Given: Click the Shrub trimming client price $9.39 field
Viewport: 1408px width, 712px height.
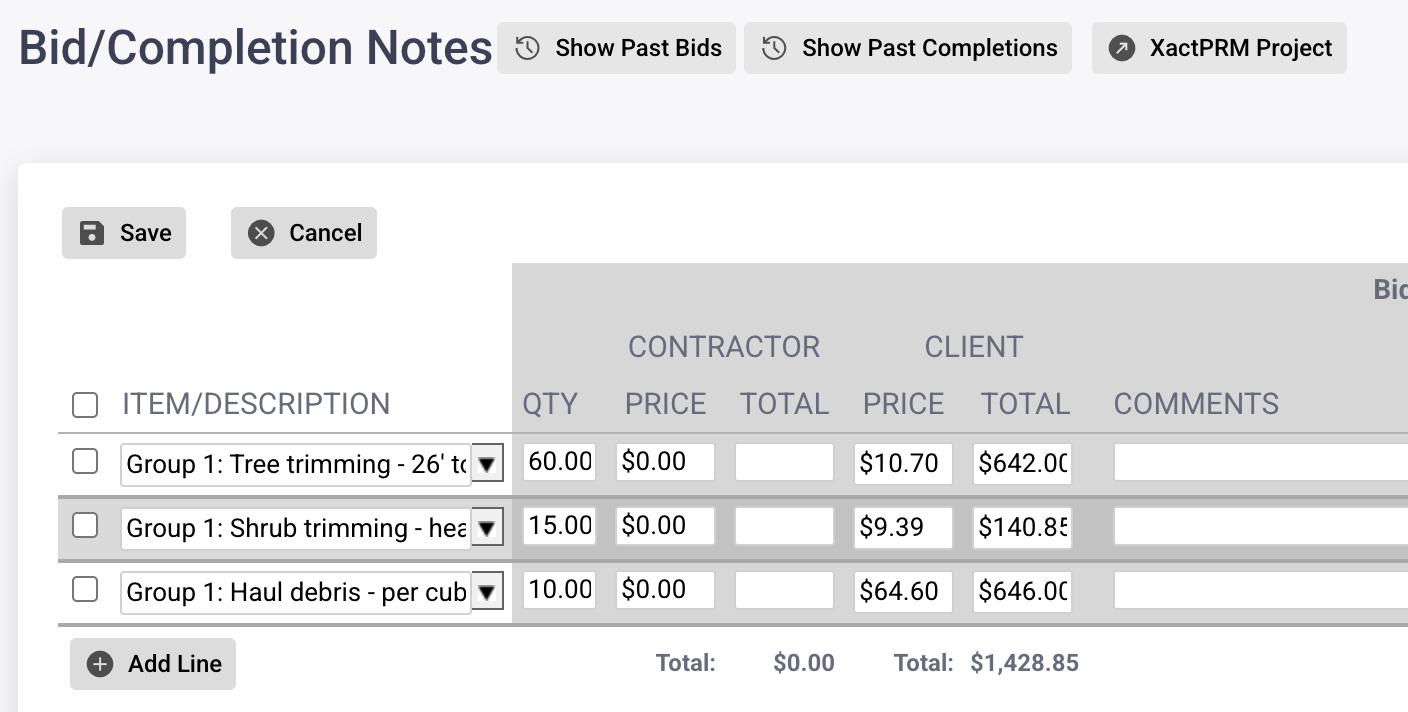Looking at the screenshot, I should point(902,527).
